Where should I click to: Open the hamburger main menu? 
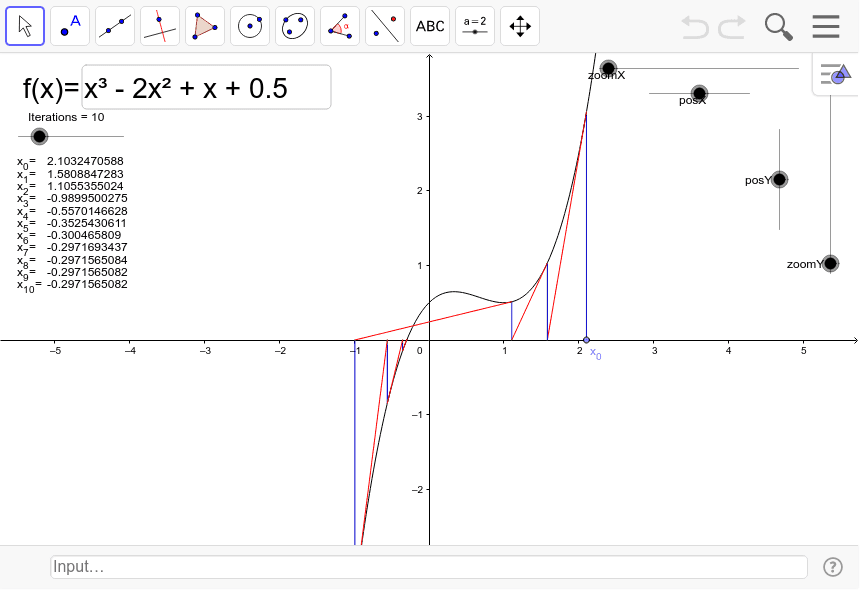click(x=826, y=26)
